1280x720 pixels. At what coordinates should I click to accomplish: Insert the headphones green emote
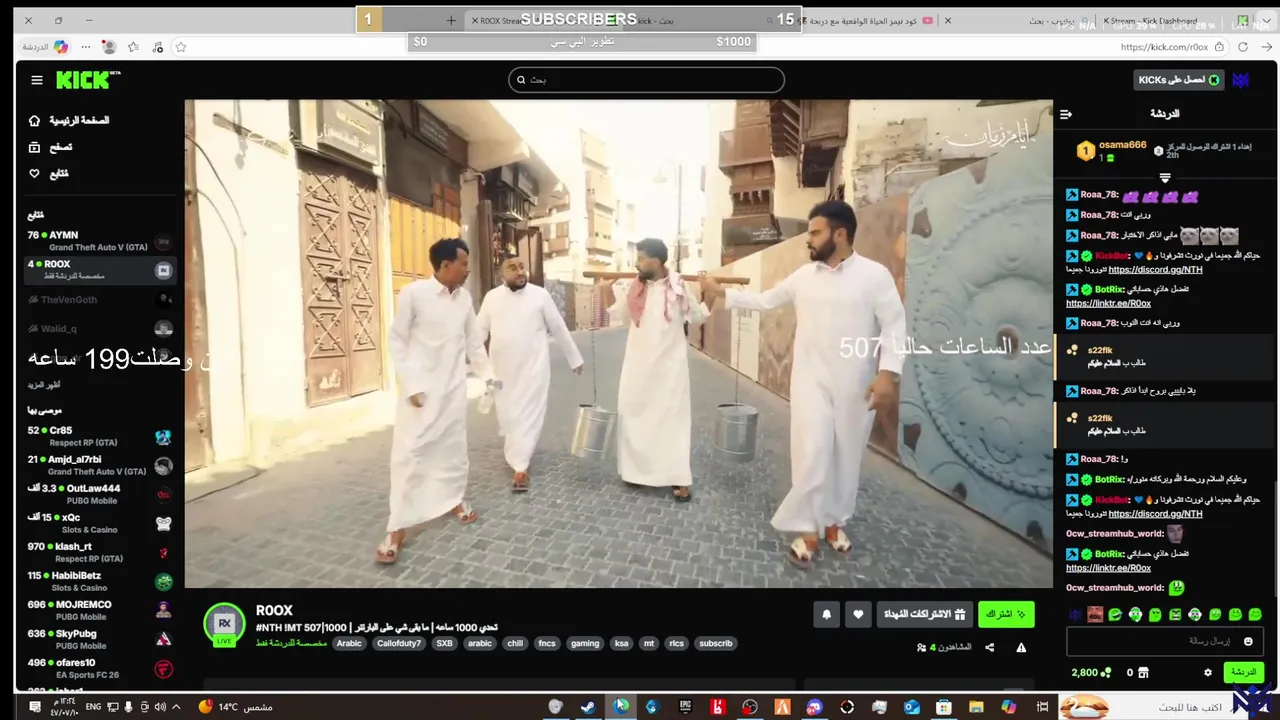(x=1135, y=614)
